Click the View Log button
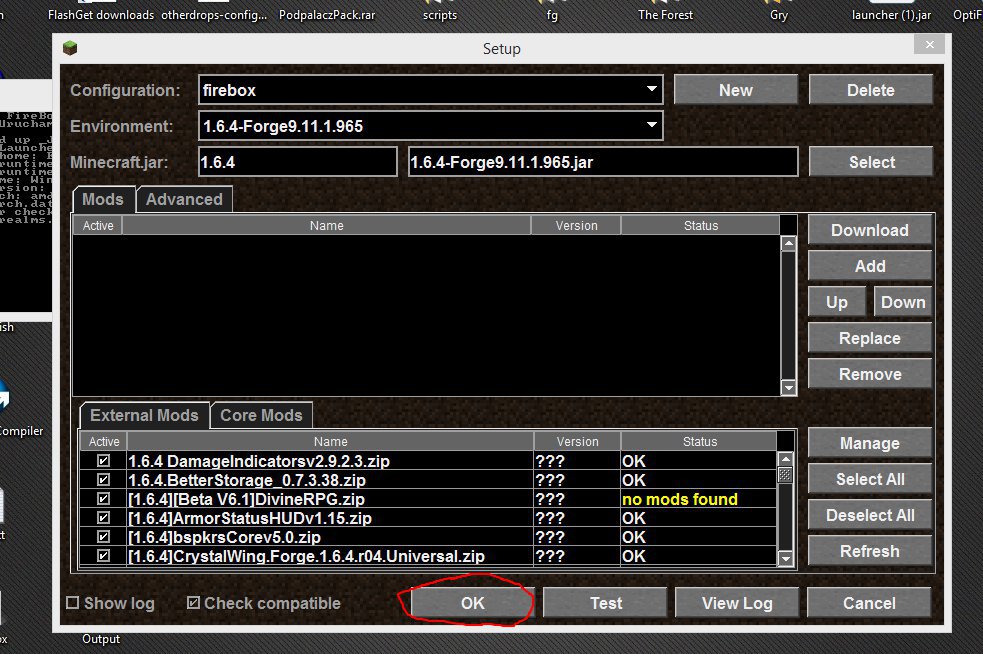Image resolution: width=983 pixels, height=654 pixels. pos(737,603)
